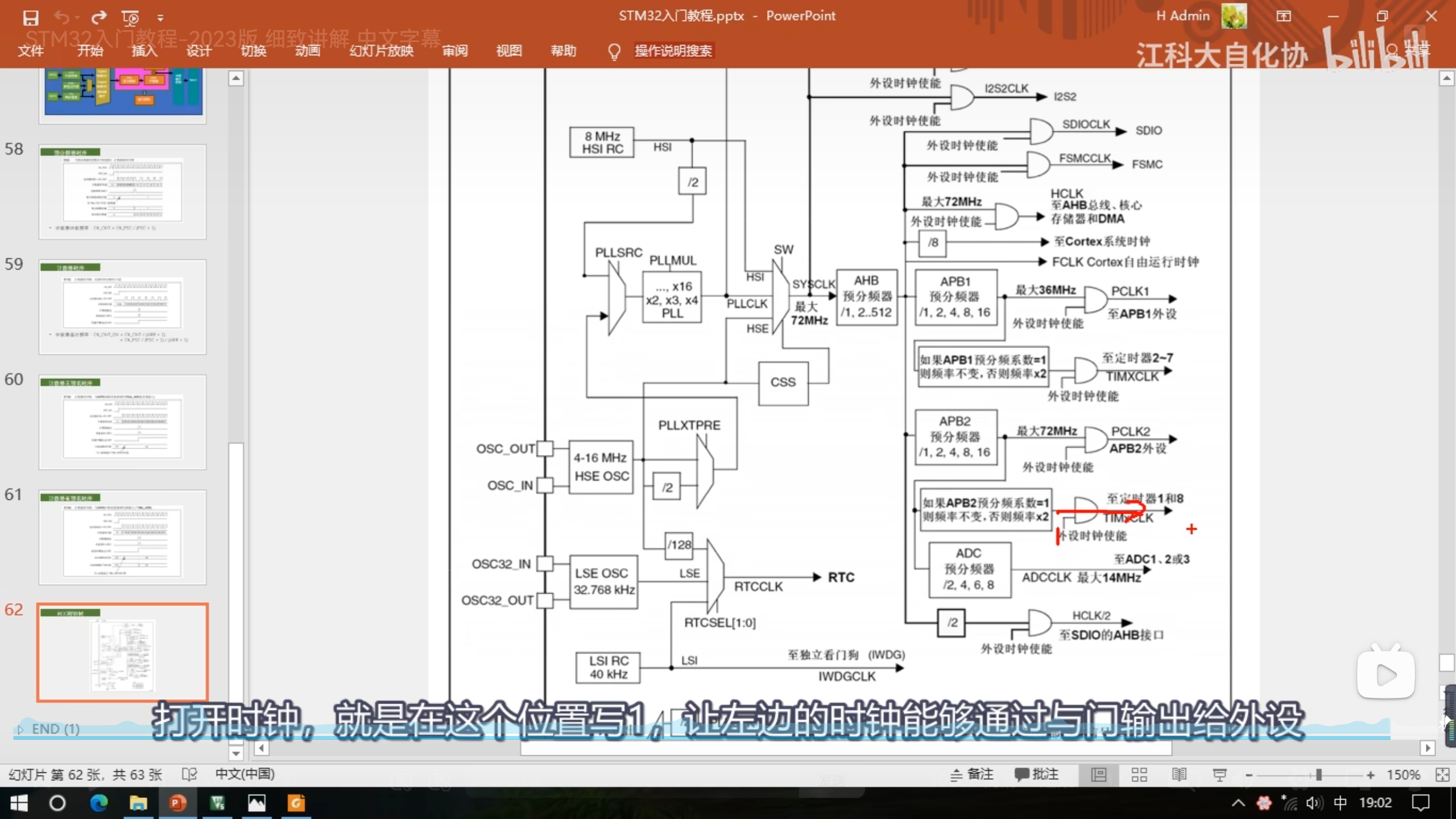Viewport: 1456px width, 819px height.
Task: Open Customize Quick Access Toolbar dropdown
Action: 160,18
